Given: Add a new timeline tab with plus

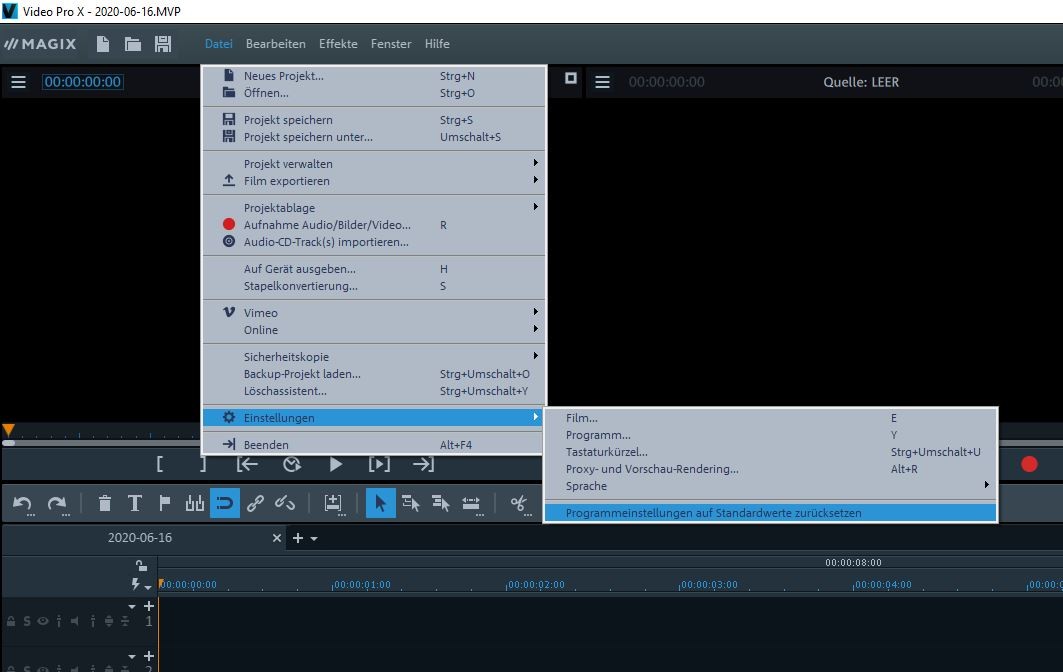Looking at the screenshot, I should tap(298, 538).
